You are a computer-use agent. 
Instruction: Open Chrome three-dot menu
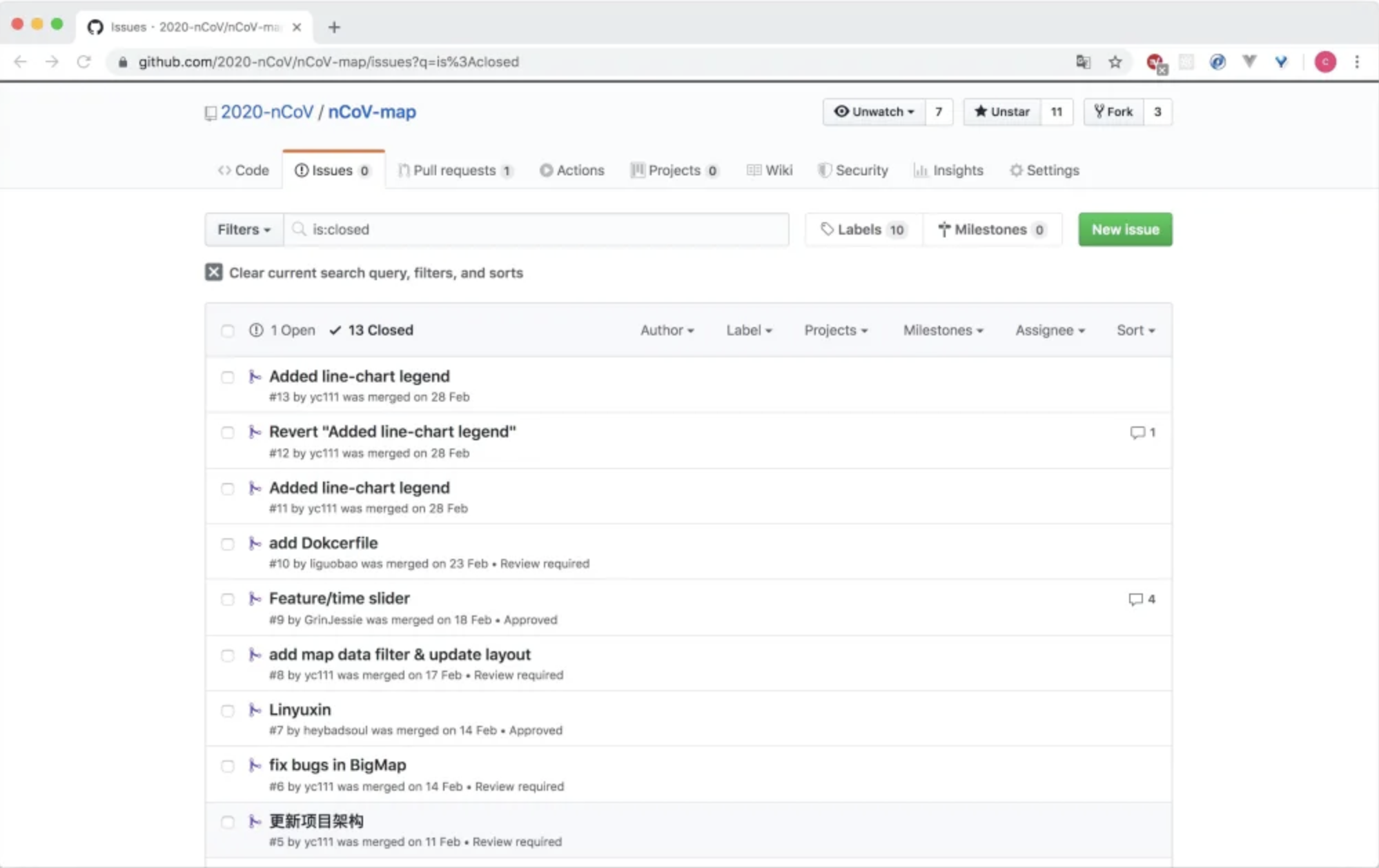coord(1357,62)
